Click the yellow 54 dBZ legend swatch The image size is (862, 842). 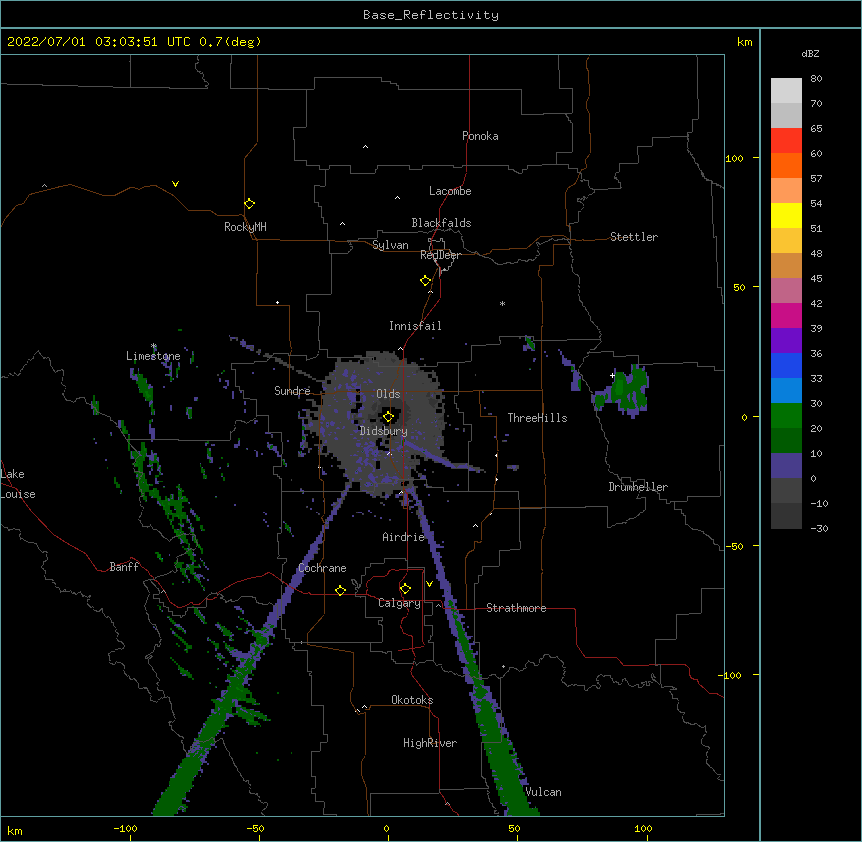(x=786, y=215)
